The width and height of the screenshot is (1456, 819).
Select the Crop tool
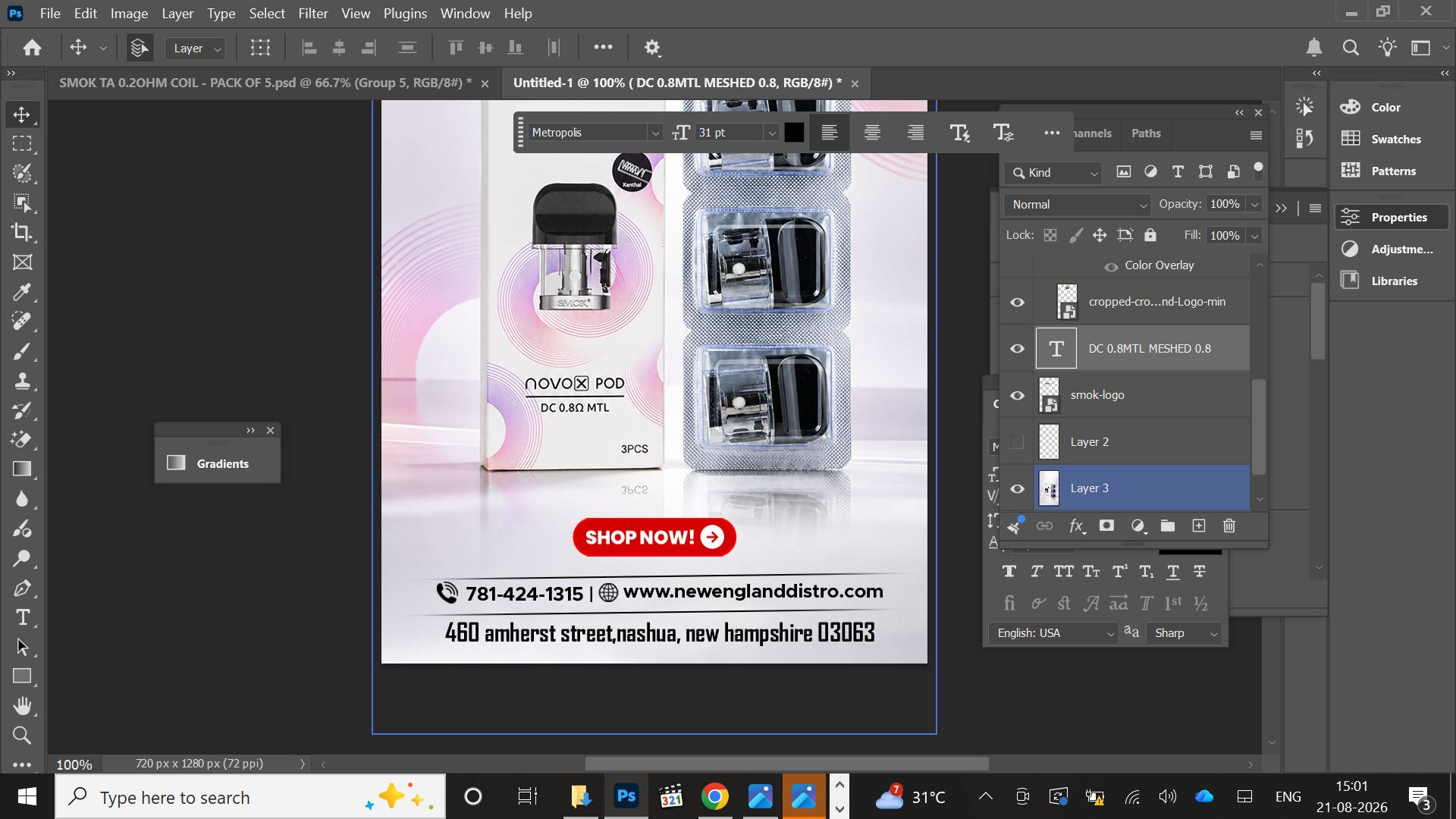click(x=22, y=232)
